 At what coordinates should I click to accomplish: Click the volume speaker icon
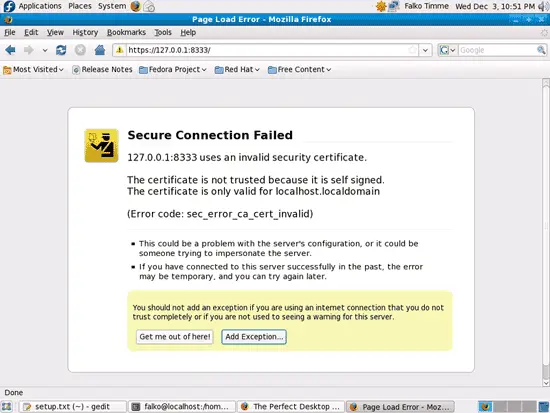[x=543, y=6]
